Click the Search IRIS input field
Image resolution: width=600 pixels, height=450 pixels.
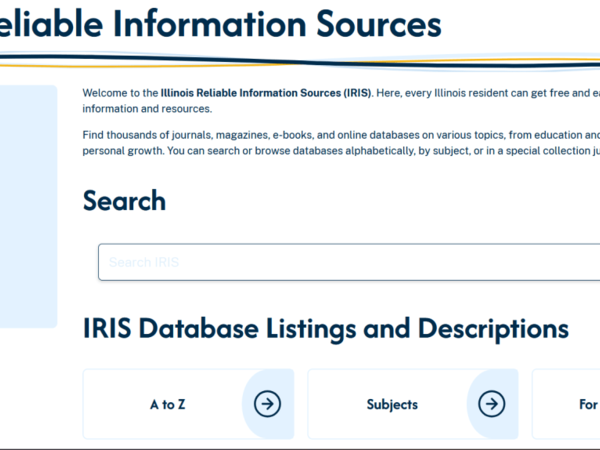coord(349,262)
